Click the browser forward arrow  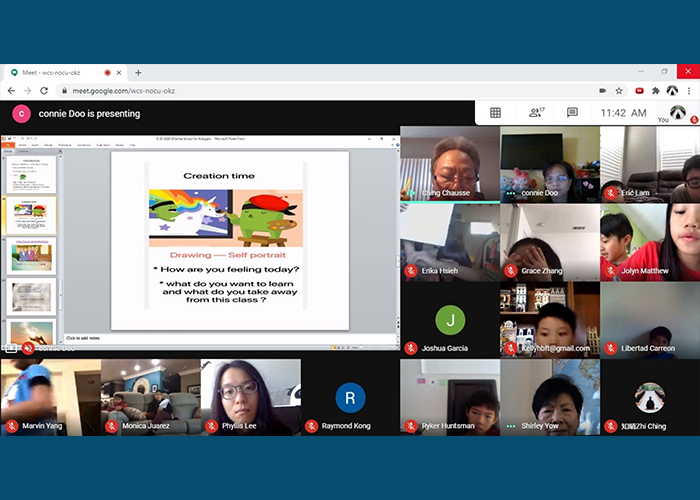[x=28, y=91]
